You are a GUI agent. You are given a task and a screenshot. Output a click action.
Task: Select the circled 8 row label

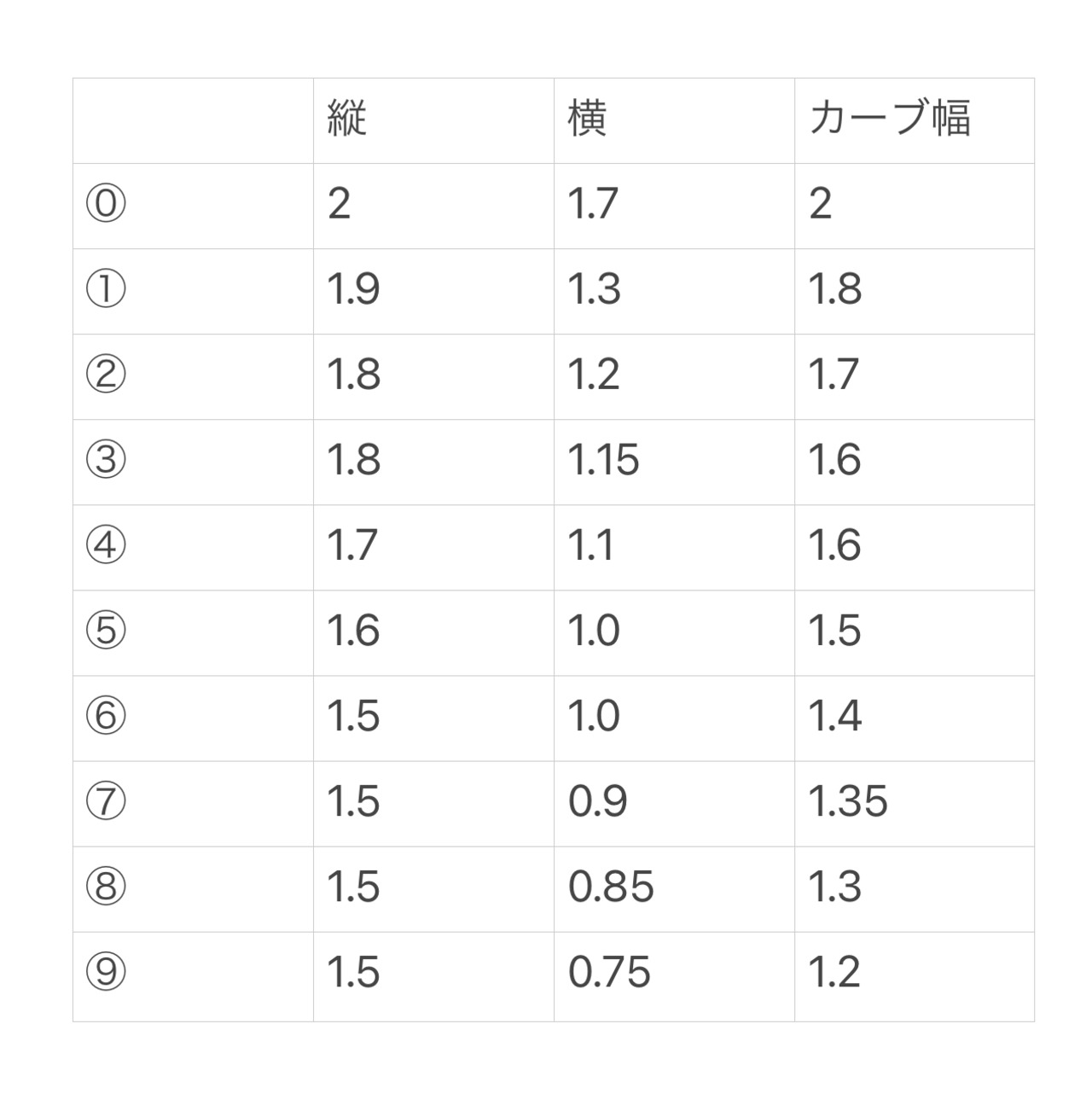[x=106, y=887]
